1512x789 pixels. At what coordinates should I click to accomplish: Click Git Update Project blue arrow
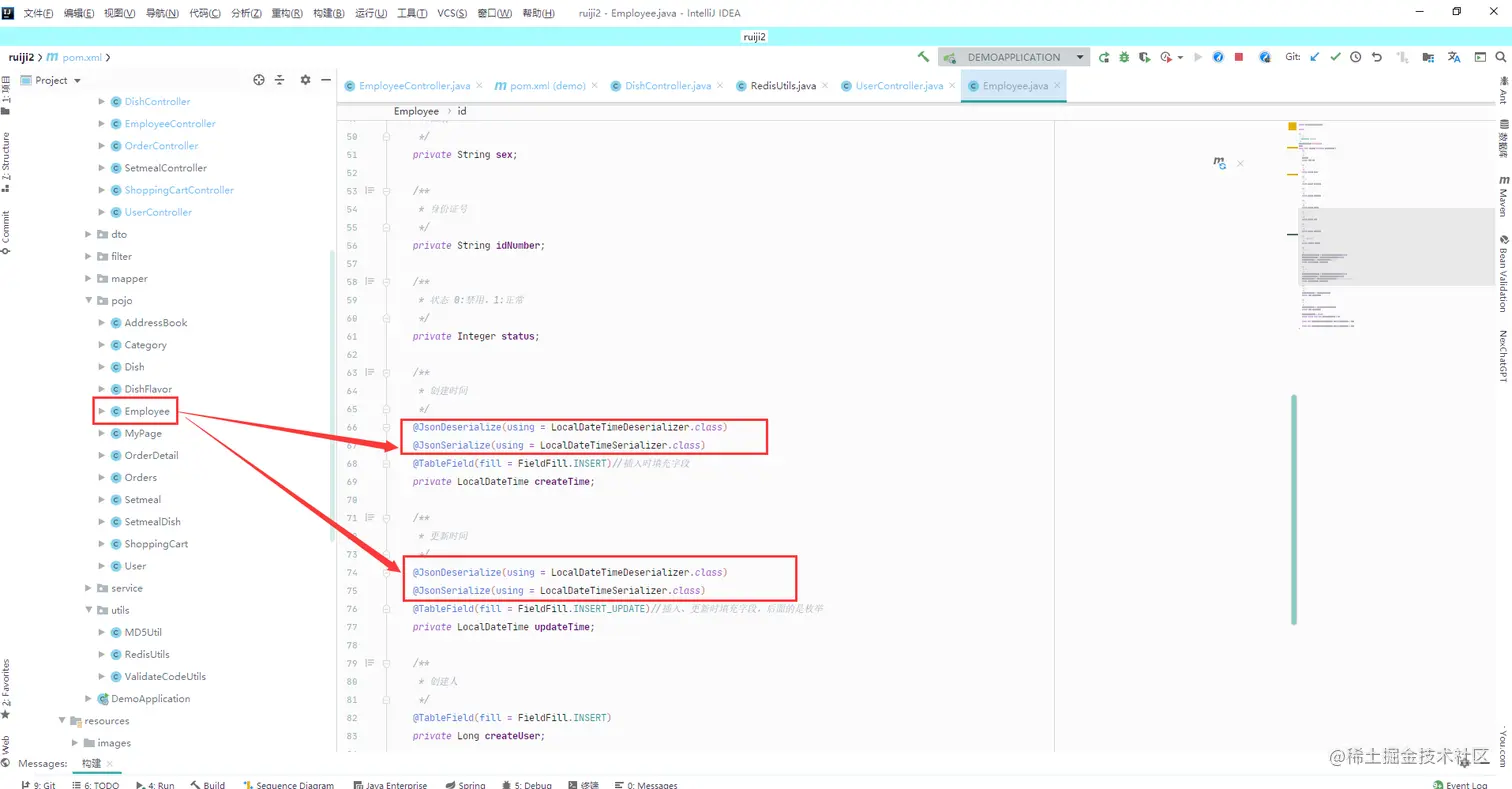tap(1314, 57)
